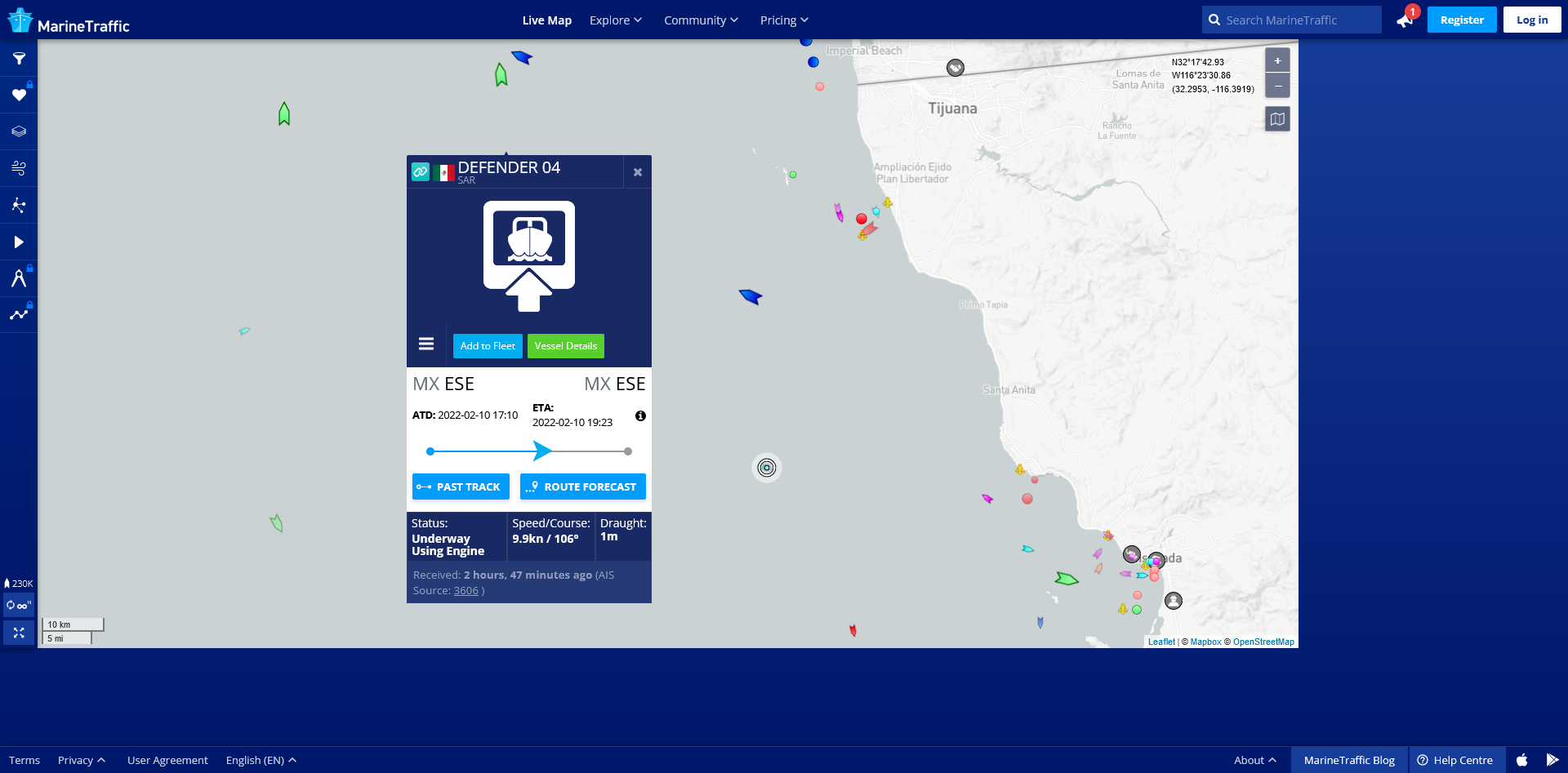Viewport: 1568px width, 773px height.
Task: Show the ROUTE FORECAST
Action: [x=583, y=486]
